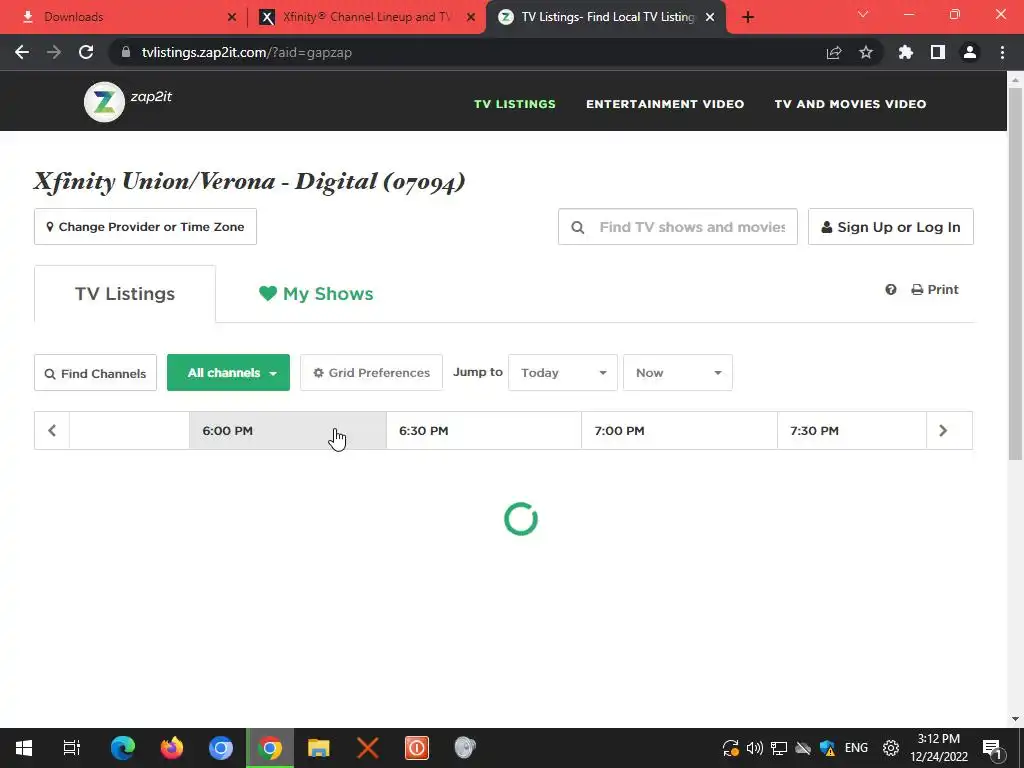The image size is (1024, 768).
Task: Click the page vertical scrollbar thumb
Action: tap(1015, 274)
